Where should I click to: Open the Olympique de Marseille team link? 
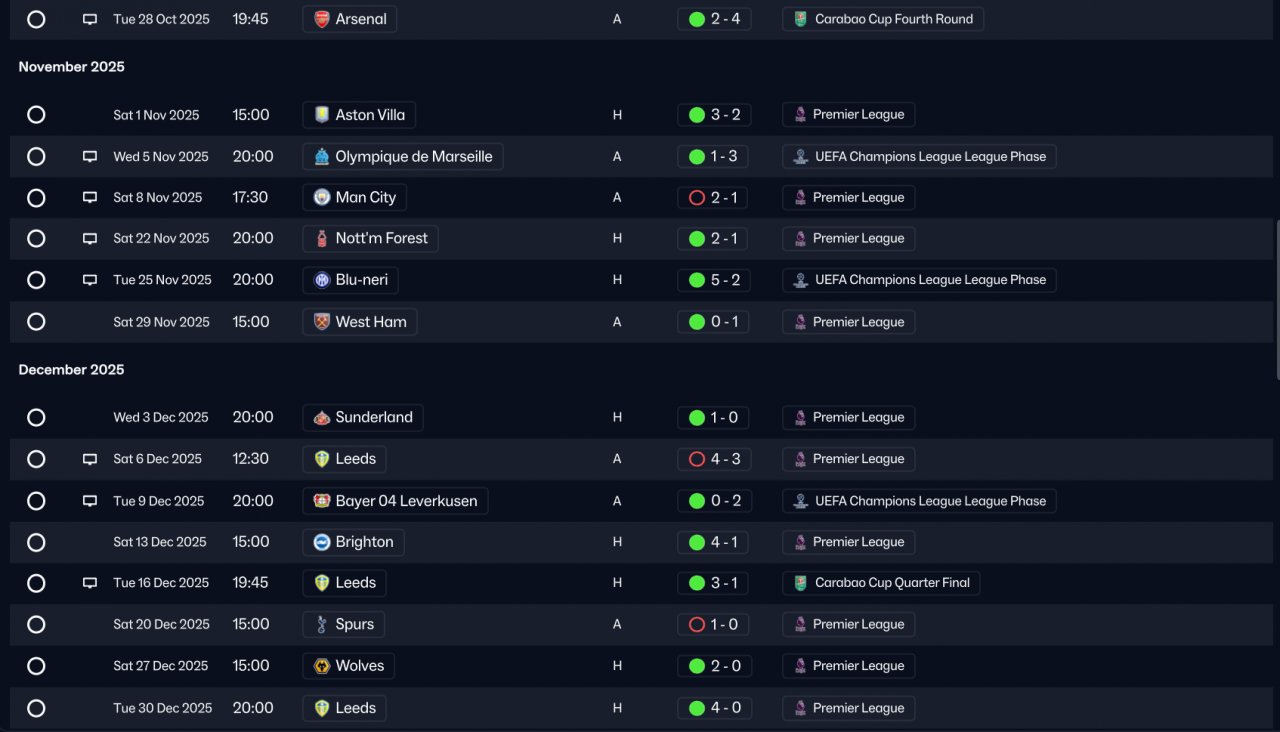tap(403, 156)
